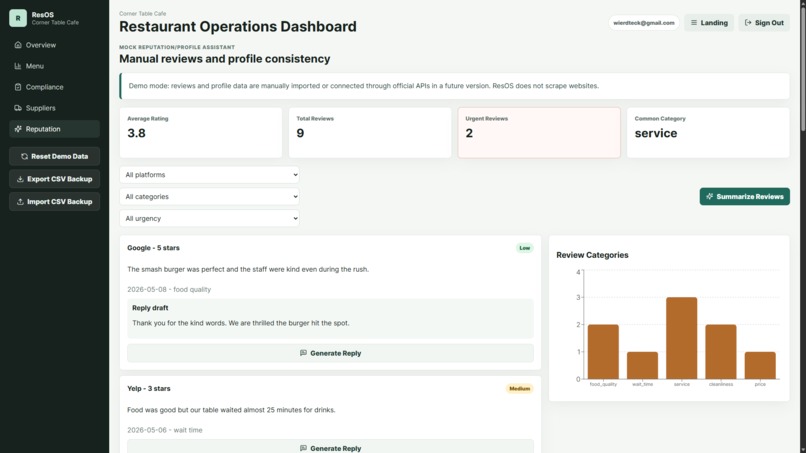The image size is (806, 453).
Task: Click Summarize Reviews button
Action: [x=744, y=196]
